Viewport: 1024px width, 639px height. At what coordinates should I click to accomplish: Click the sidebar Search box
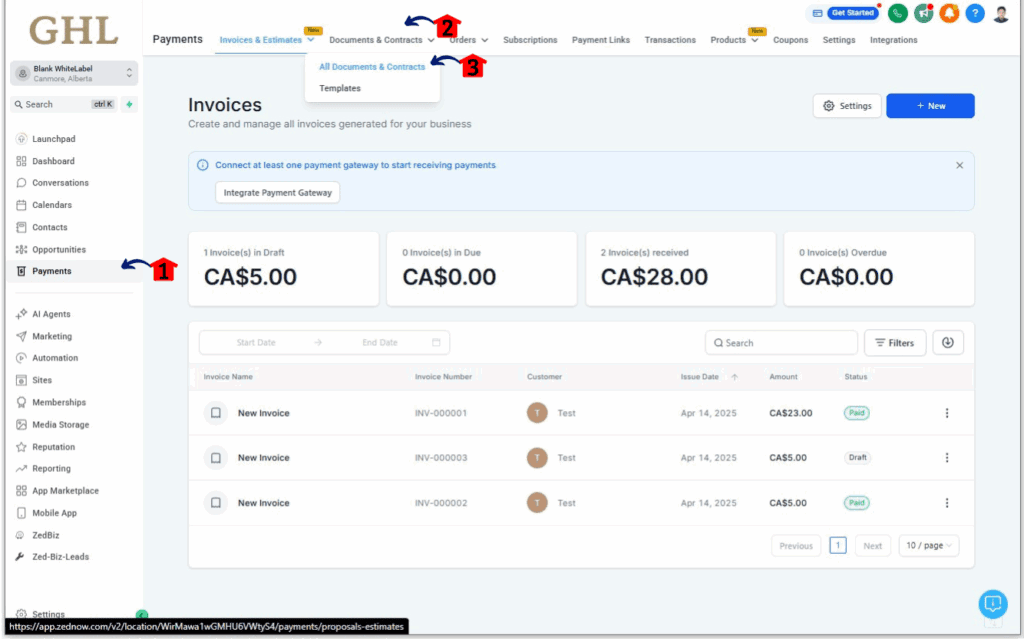point(64,105)
